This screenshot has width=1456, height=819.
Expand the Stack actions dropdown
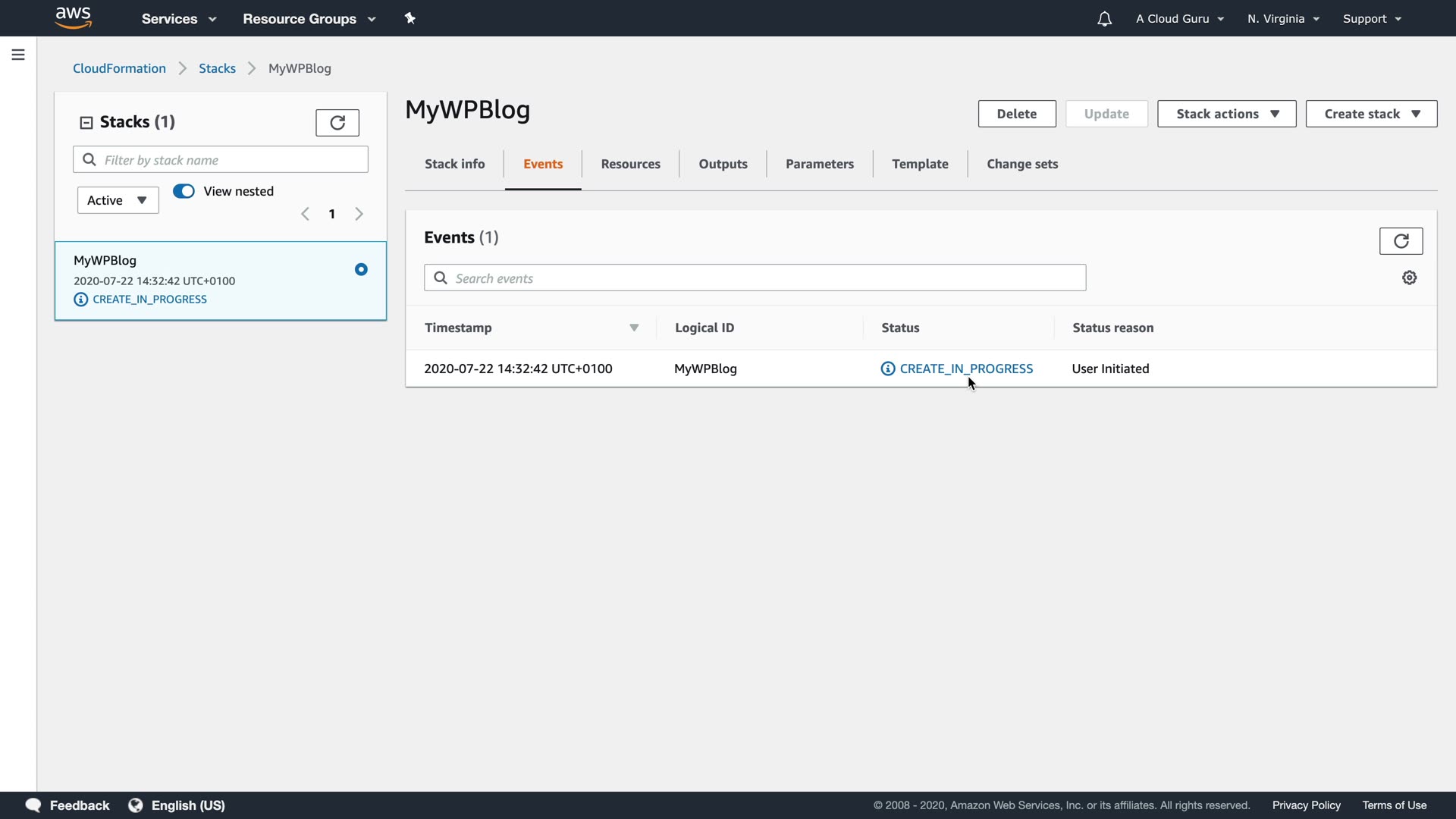pyautogui.click(x=1226, y=114)
